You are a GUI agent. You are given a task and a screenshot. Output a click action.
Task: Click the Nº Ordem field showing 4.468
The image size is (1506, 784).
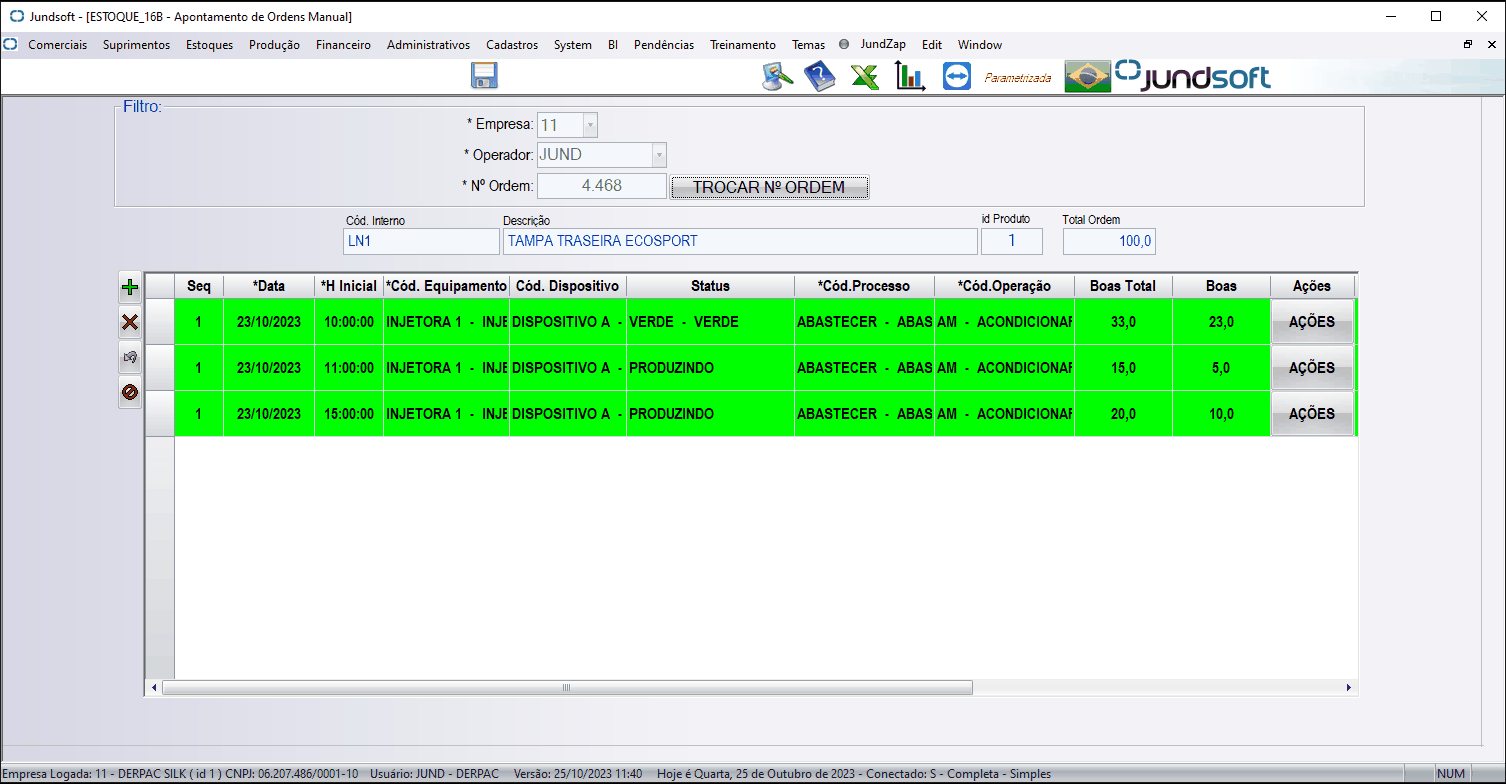[x=602, y=186]
